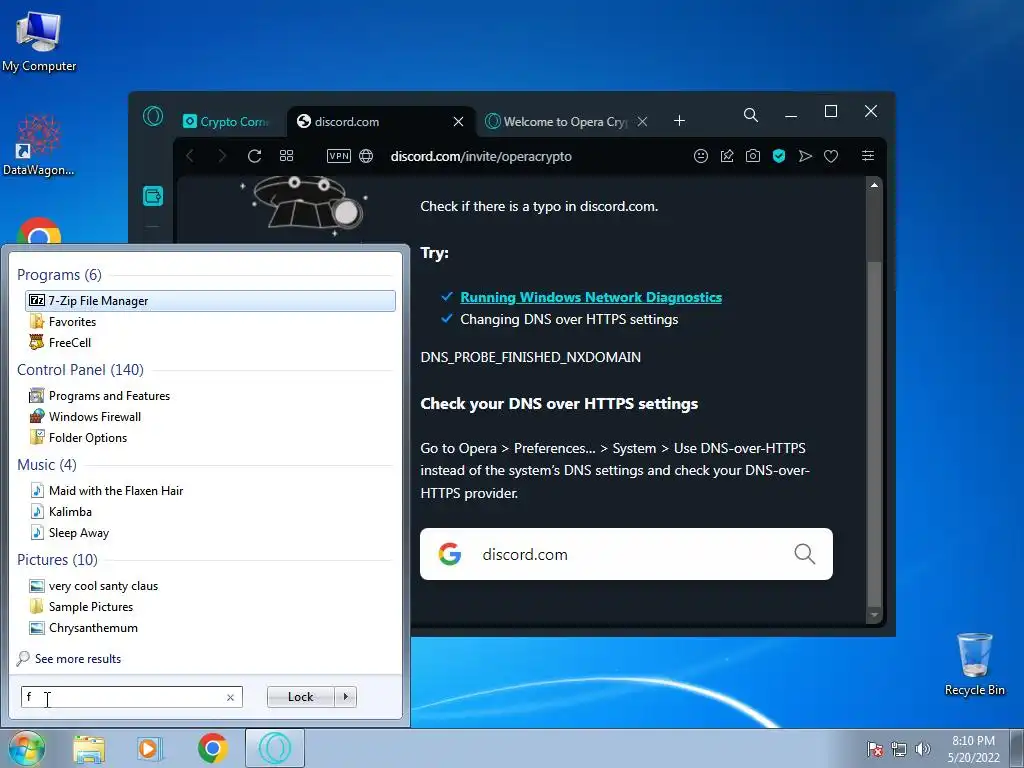1024x768 pixels.
Task: Click the Control Panel (140) header
Action: (80, 370)
